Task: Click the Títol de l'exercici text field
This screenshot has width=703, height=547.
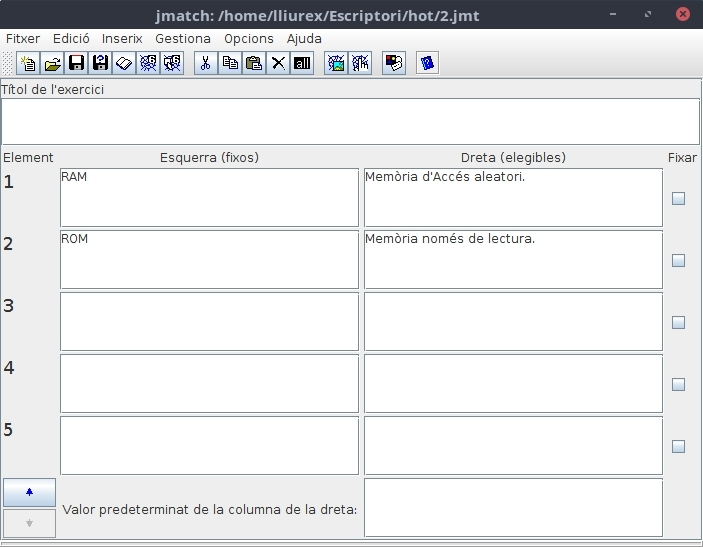Action: pos(350,121)
